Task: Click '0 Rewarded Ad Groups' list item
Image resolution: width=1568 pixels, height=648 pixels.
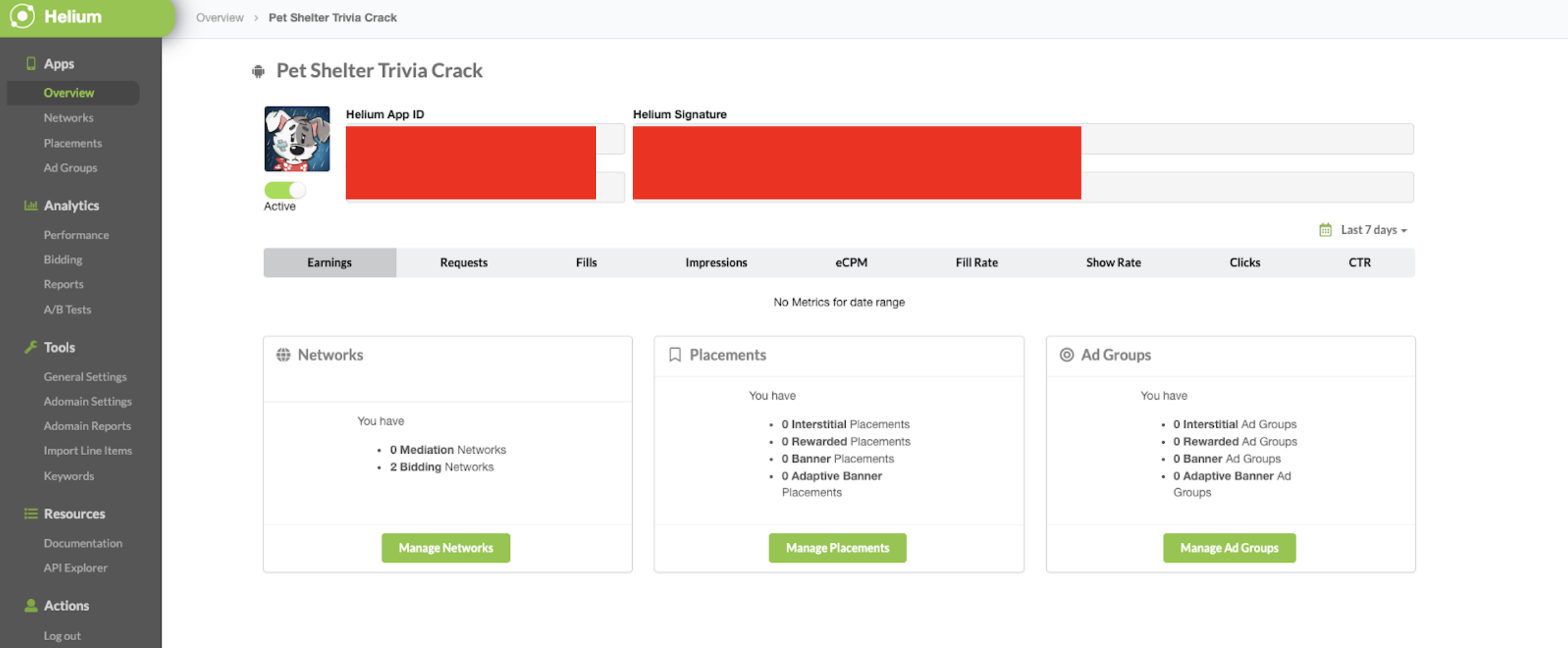Action: tap(1235, 441)
